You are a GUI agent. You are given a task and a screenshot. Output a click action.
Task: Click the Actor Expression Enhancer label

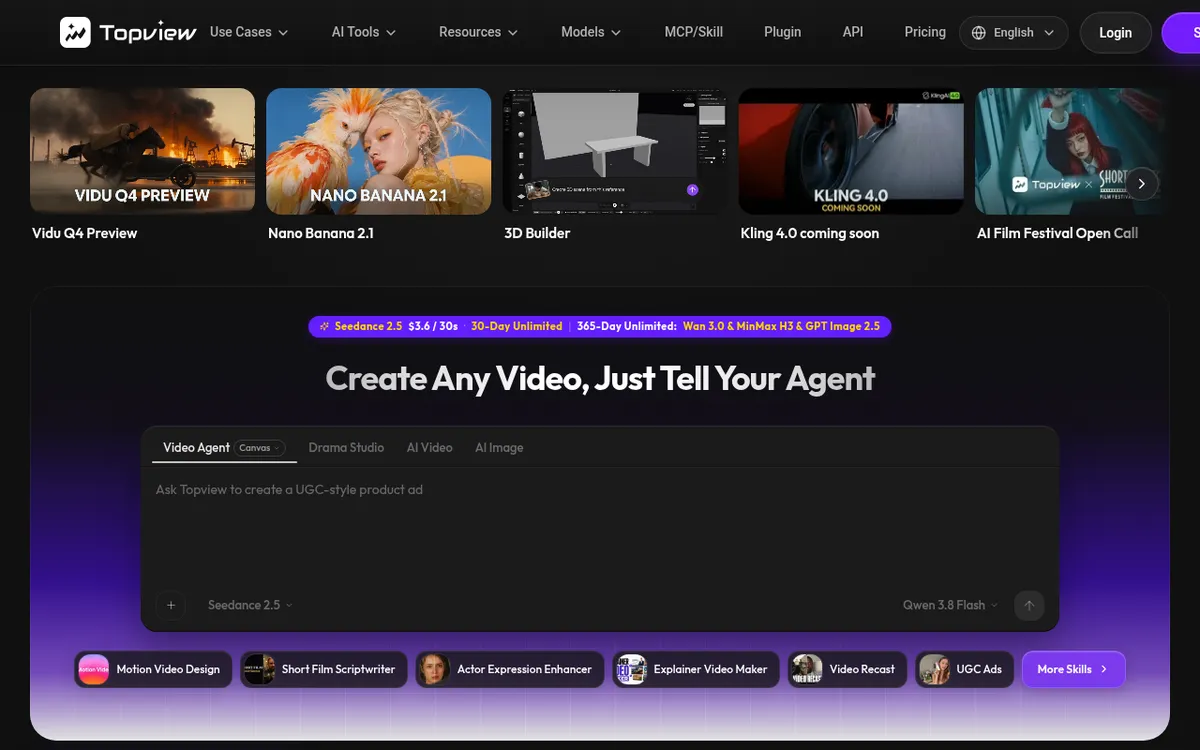pos(524,669)
